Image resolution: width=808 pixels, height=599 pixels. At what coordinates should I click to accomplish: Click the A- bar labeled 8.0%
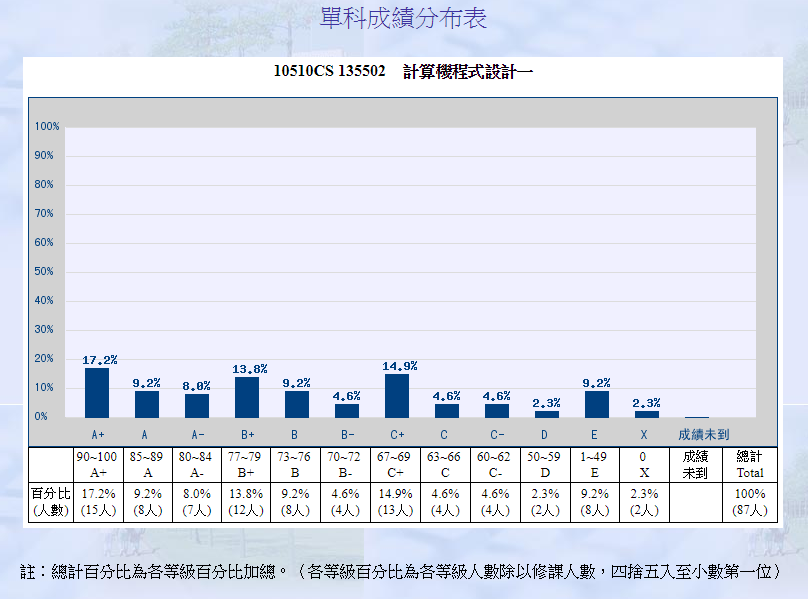pos(197,405)
